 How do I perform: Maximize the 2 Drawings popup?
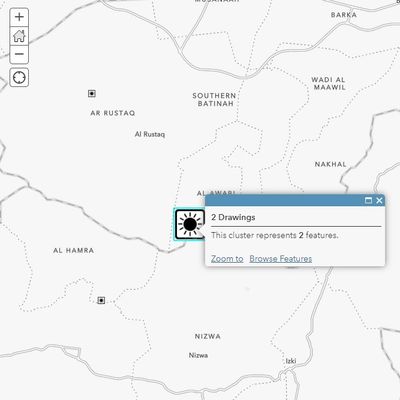click(368, 200)
